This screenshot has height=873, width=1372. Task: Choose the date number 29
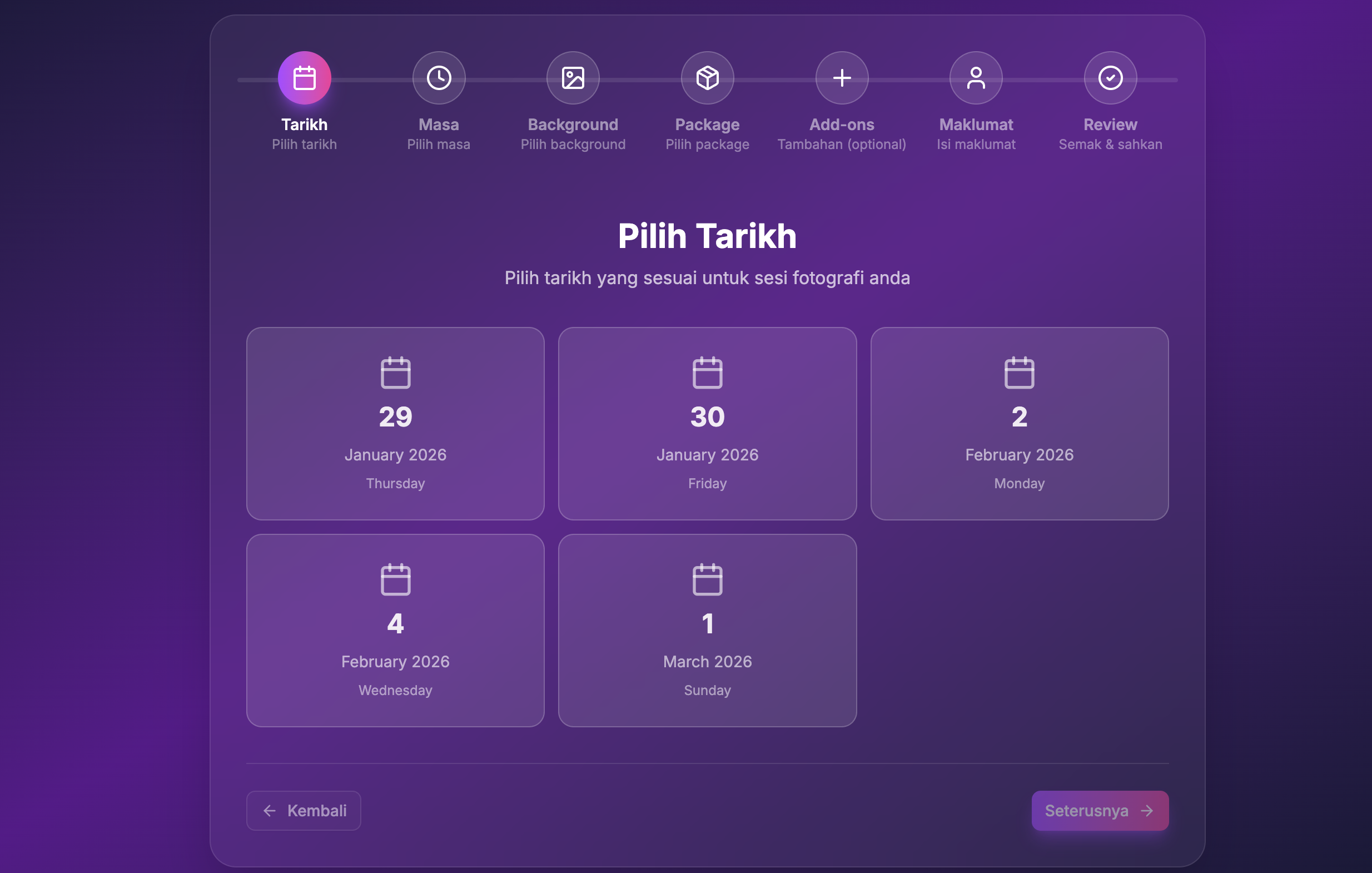coord(395,416)
